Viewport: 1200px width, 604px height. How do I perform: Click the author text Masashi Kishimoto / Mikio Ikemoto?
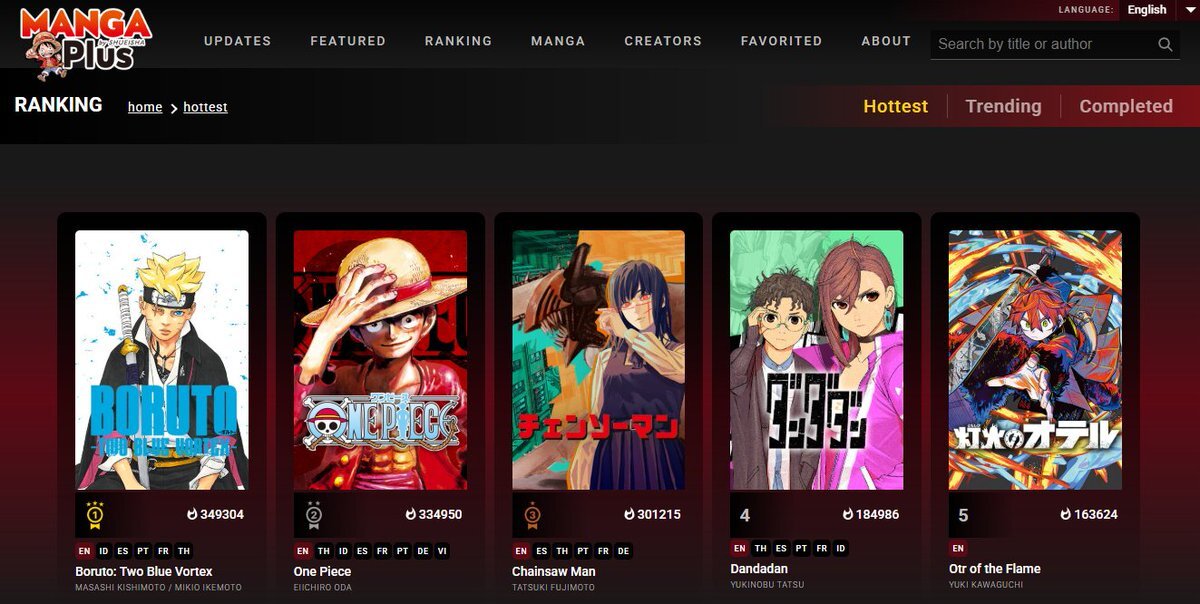coord(158,587)
